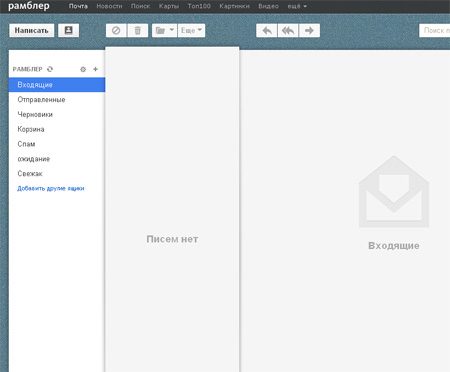The height and width of the screenshot is (372, 450).
Task: Open Видео in the top navigation
Action: click(268, 6)
